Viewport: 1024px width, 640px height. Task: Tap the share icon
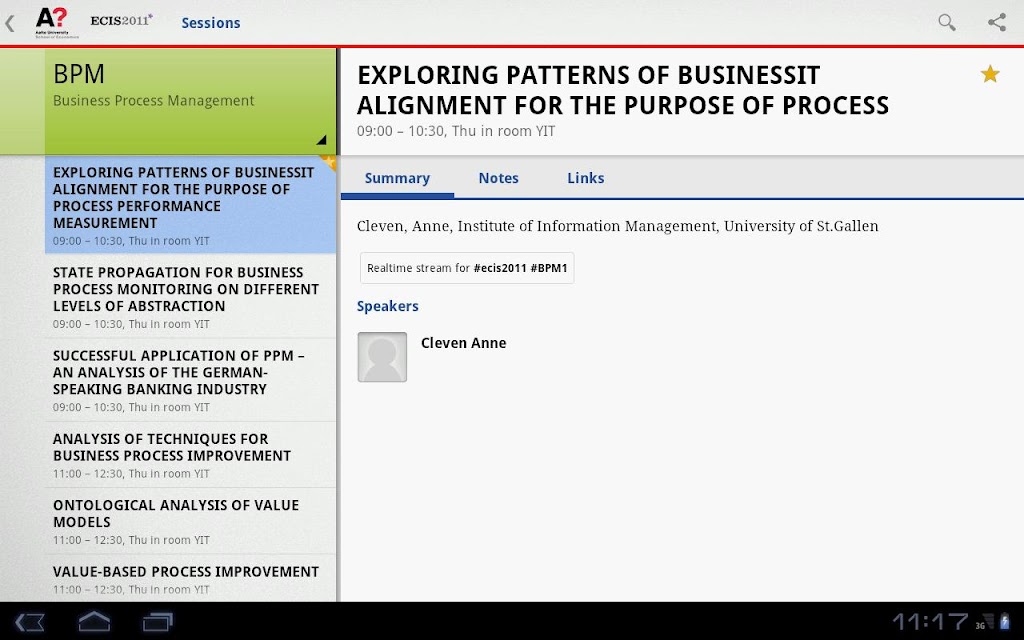[996, 22]
